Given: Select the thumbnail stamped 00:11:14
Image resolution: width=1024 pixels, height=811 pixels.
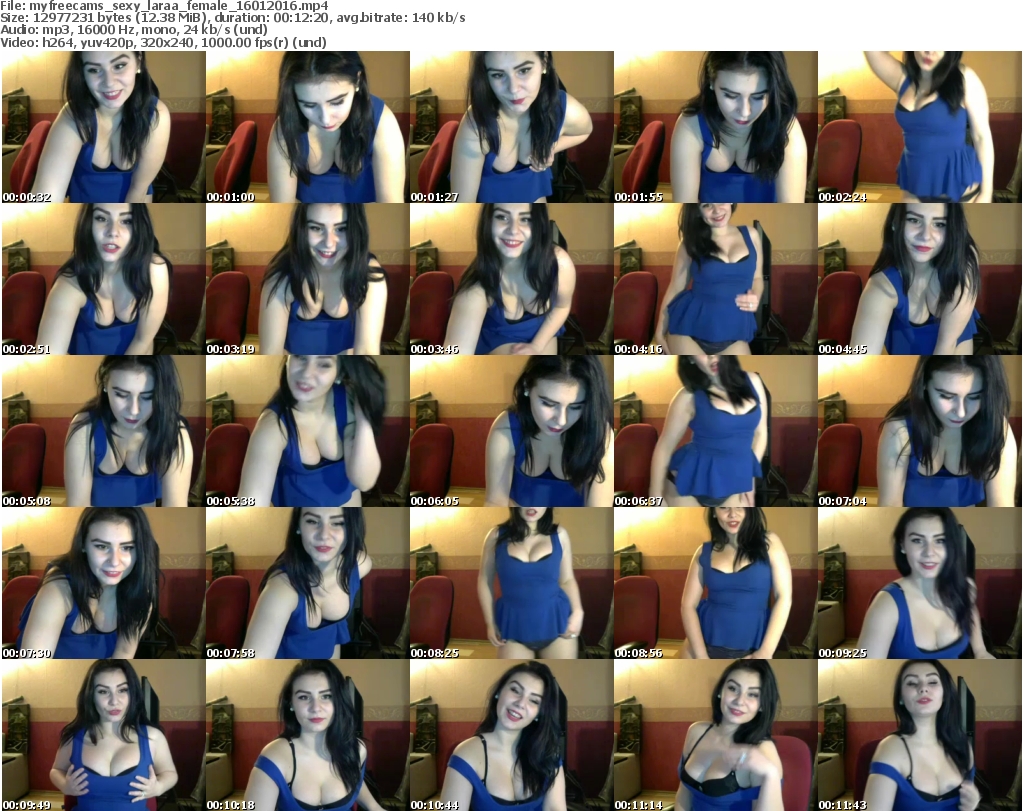Looking at the screenshot, I should click(x=716, y=735).
